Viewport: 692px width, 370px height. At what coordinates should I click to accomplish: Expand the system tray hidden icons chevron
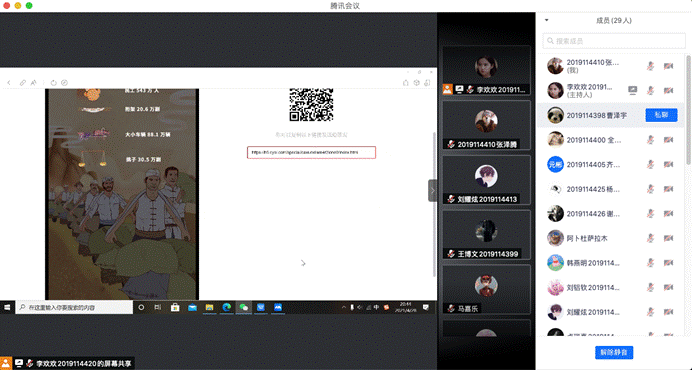[x=343, y=307]
